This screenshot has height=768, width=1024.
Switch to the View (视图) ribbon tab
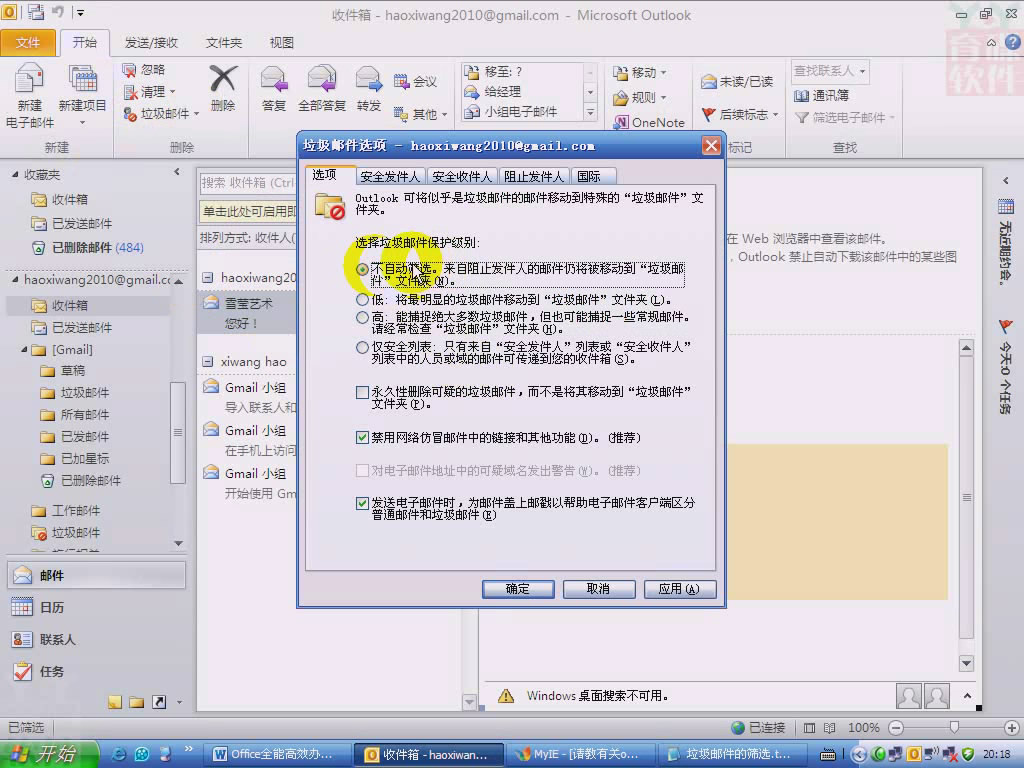point(281,42)
